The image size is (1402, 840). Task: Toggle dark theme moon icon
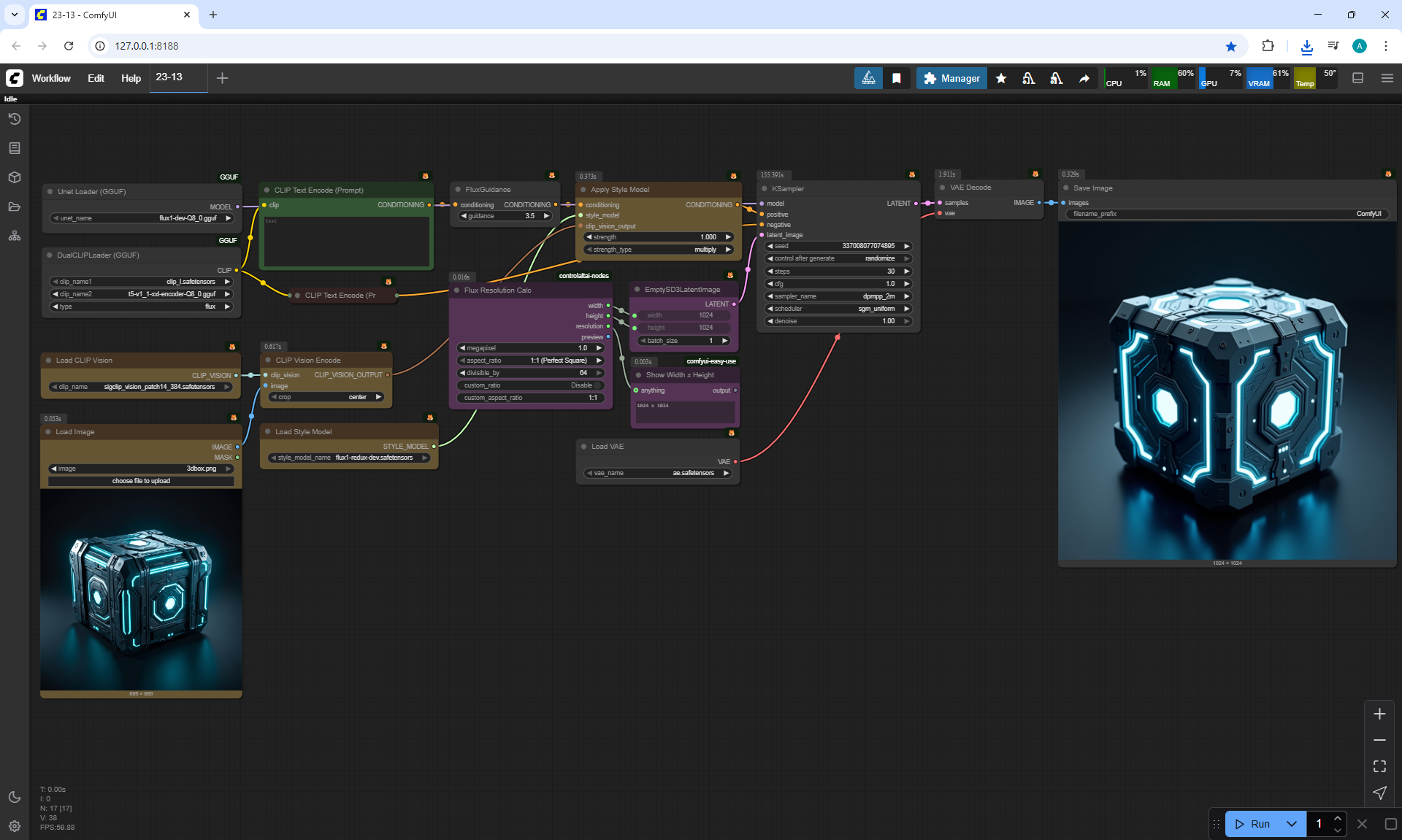(x=14, y=797)
